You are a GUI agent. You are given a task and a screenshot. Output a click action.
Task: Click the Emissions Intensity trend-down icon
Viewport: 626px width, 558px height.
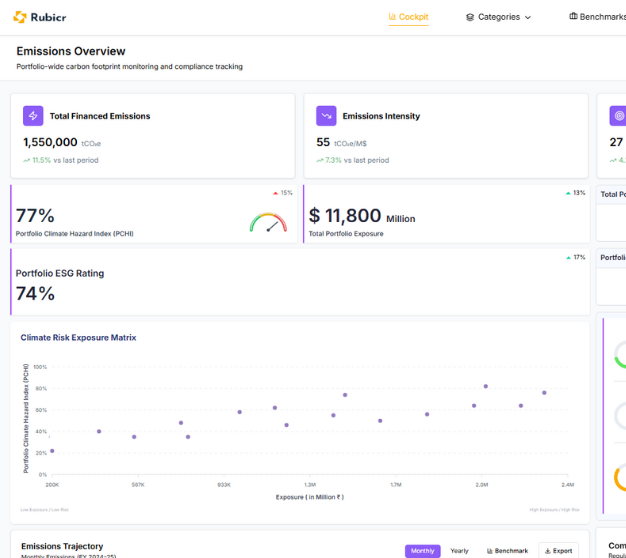(x=326, y=116)
